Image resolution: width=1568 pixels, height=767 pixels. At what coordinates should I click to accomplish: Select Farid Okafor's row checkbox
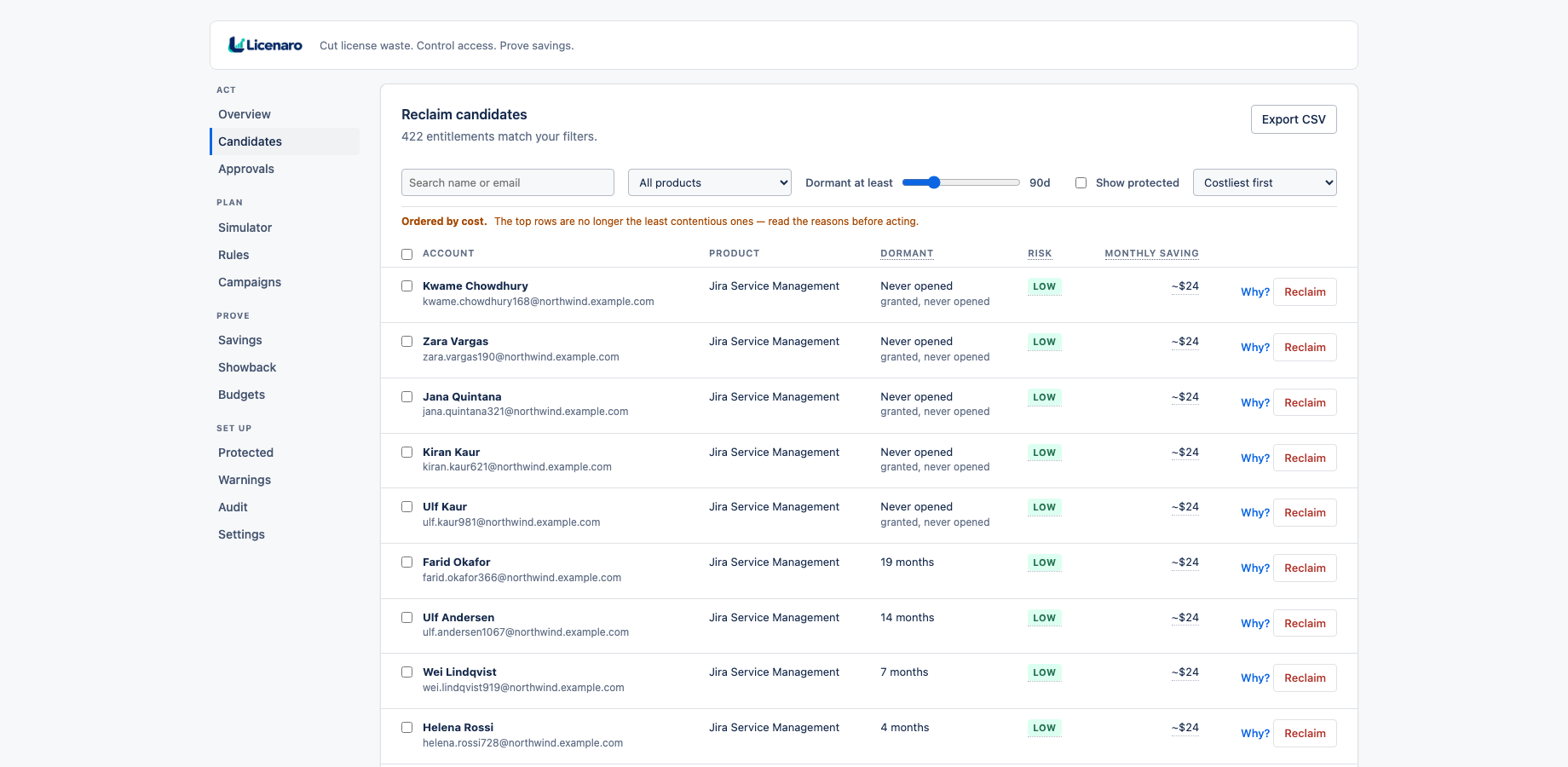[x=407, y=562]
